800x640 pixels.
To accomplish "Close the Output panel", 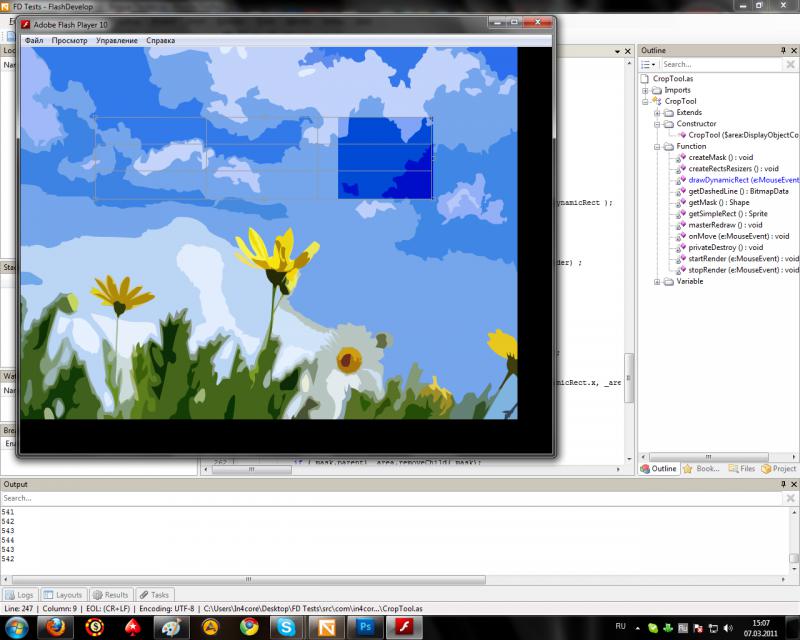I will [x=794, y=484].
